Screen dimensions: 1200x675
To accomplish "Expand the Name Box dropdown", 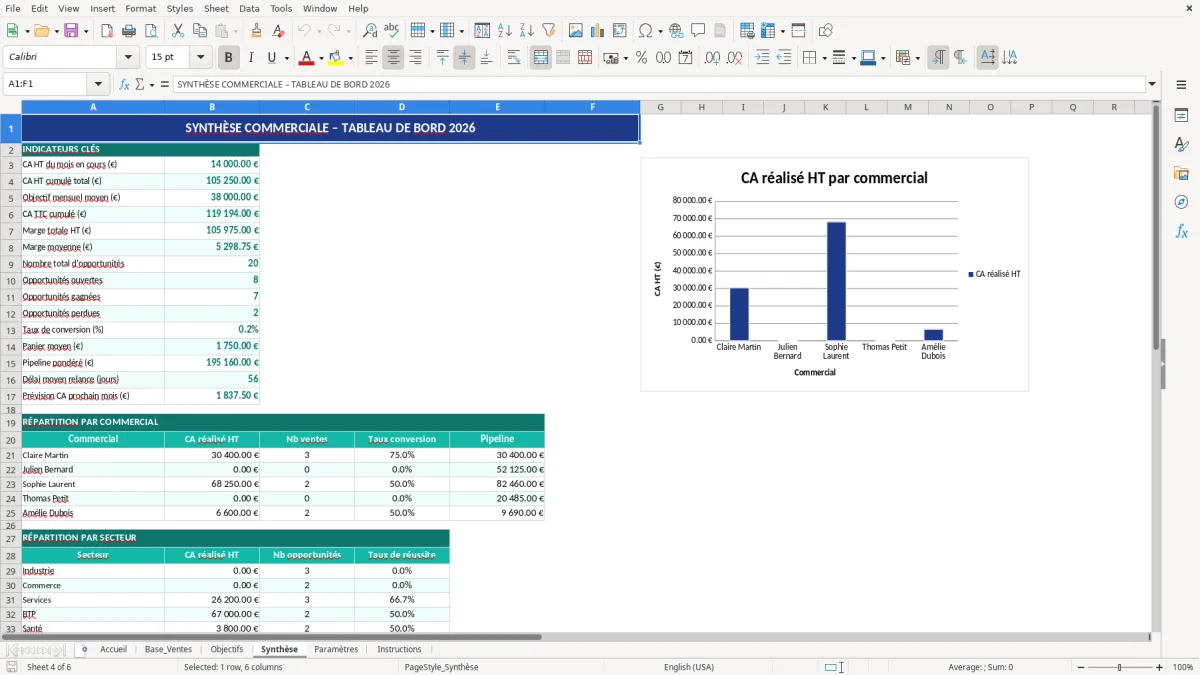I will tap(98, 85).
